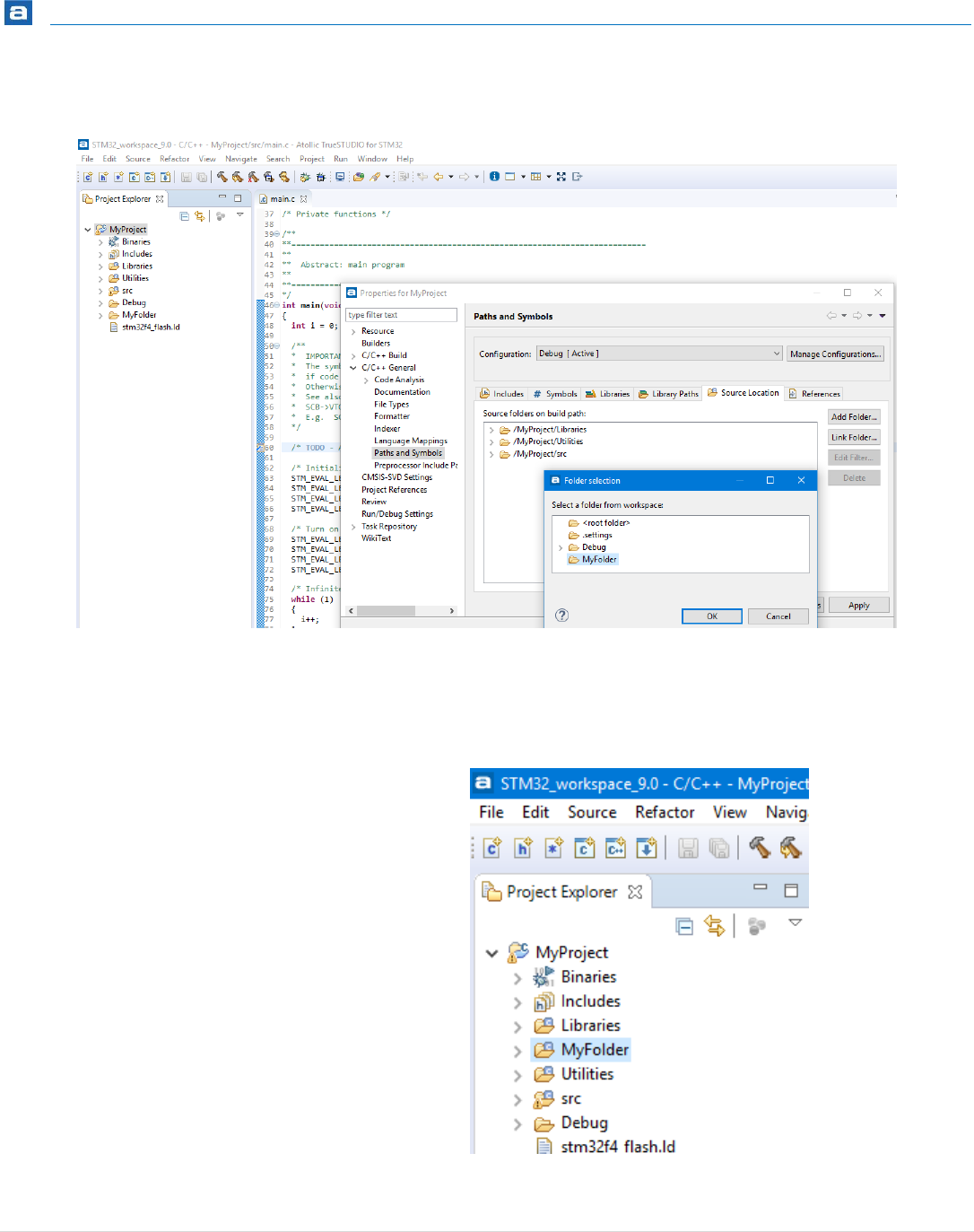The height and width of the screenshot is (1232, 974).
Task: Open Help menu in full IDE window
Action: click(405, 159)
